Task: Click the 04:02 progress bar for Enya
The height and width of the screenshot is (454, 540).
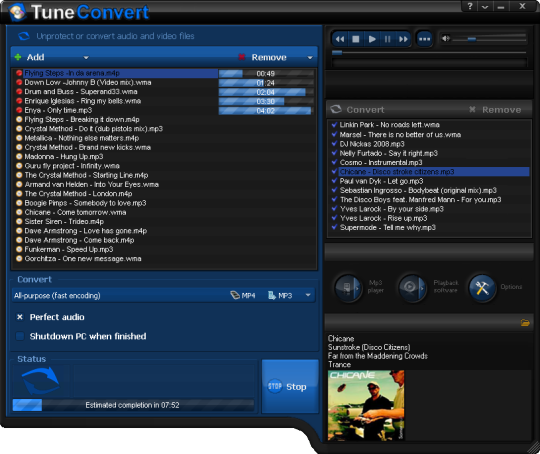Action: tap(266, 111)
